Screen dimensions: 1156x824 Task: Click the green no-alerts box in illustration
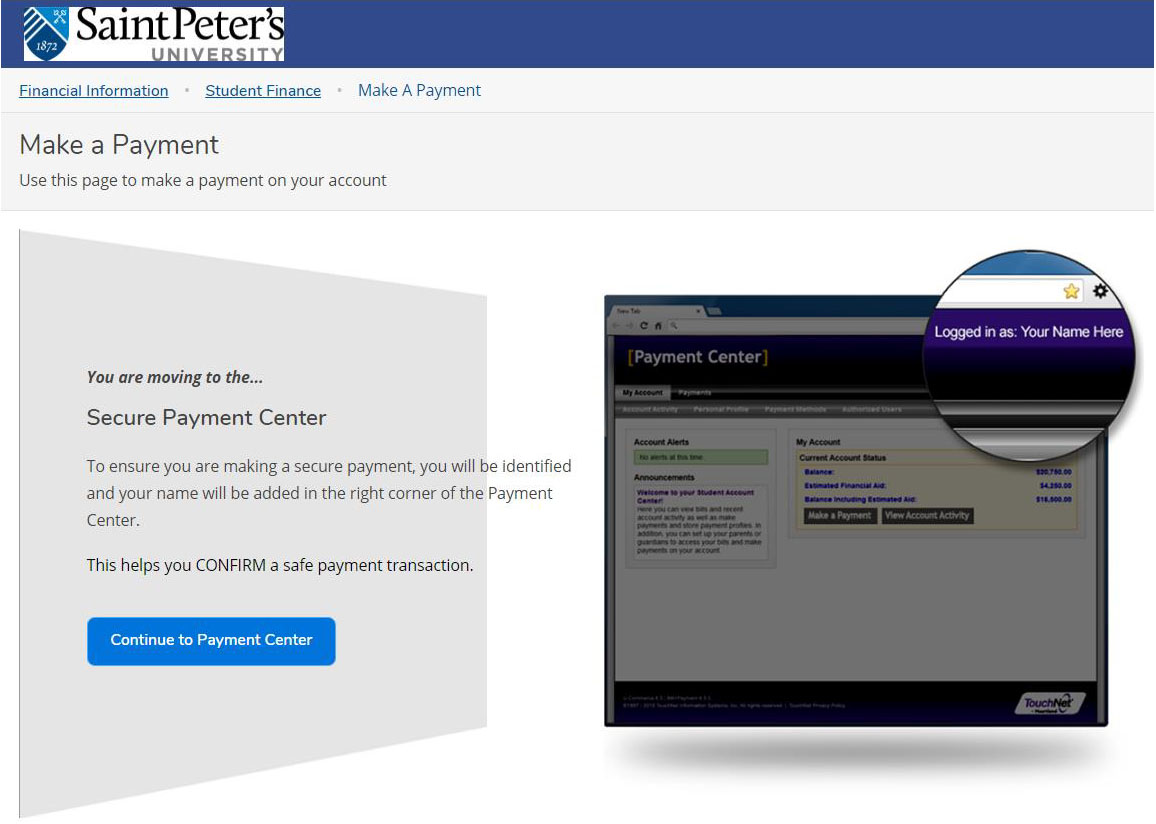coord(701,457)
